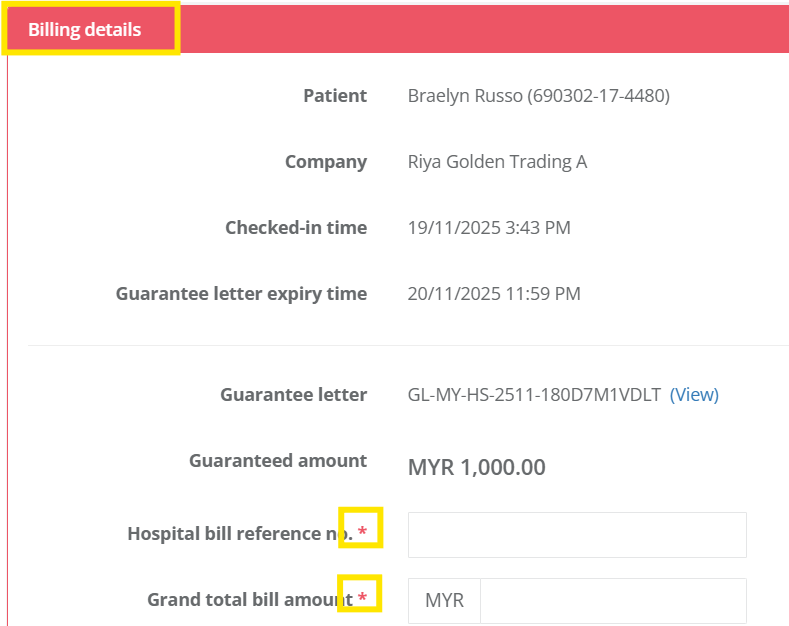Click the Billing details header tab
The width and height of the screenshot is (789, 626).
[x=85, y=30]
